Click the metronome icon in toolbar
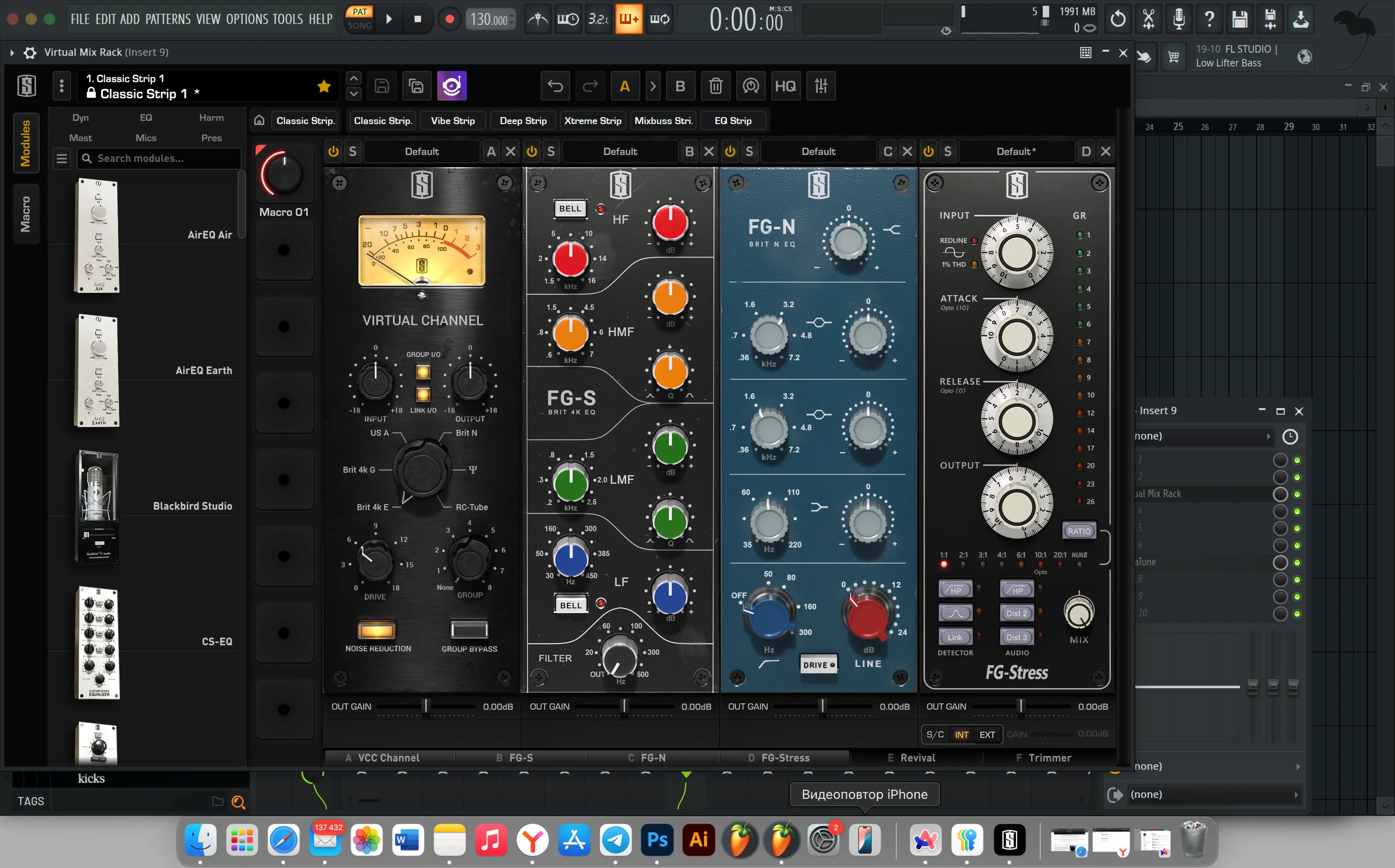Screen dimensions: 1395x868 [537, 19]
